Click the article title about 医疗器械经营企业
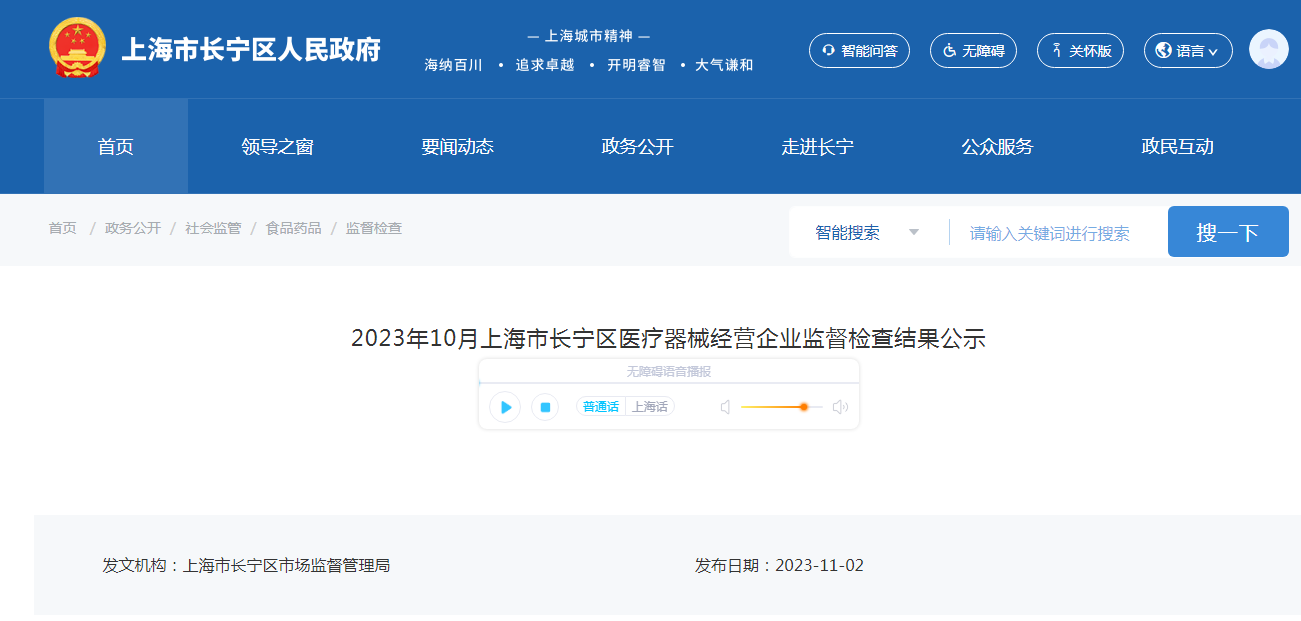 click(668, 338)
